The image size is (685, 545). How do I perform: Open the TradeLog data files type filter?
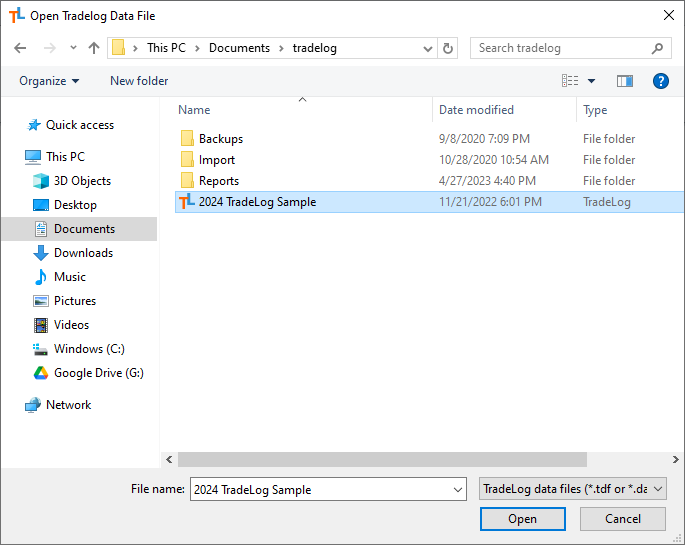click(x=573, y=489)
